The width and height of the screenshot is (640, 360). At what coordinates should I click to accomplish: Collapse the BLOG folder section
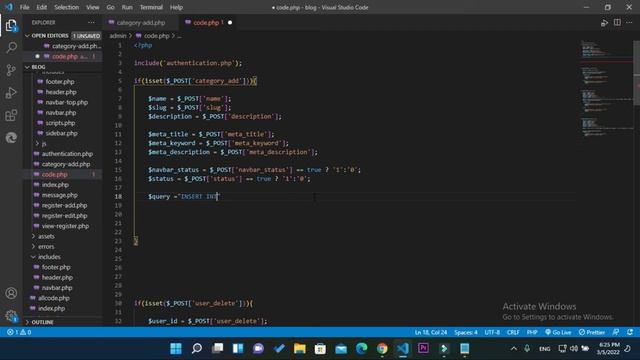[x=63, y=67]
